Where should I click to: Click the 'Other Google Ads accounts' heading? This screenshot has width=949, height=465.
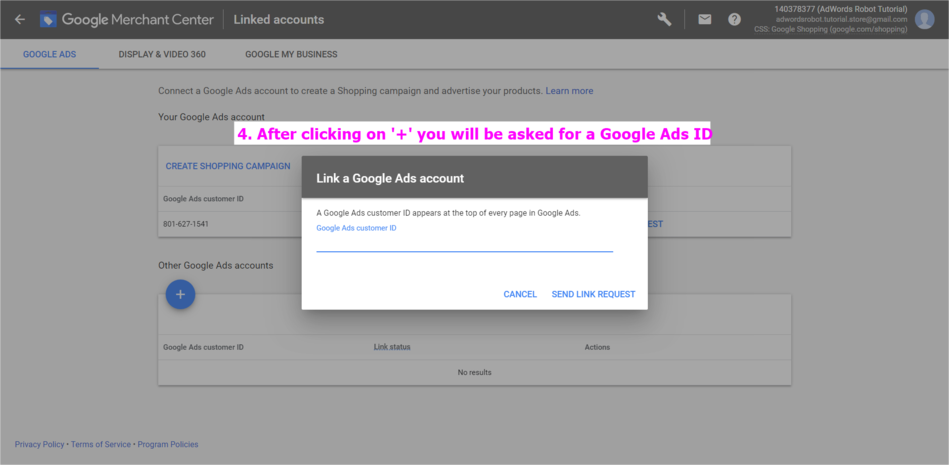click(x=215, y=265)
